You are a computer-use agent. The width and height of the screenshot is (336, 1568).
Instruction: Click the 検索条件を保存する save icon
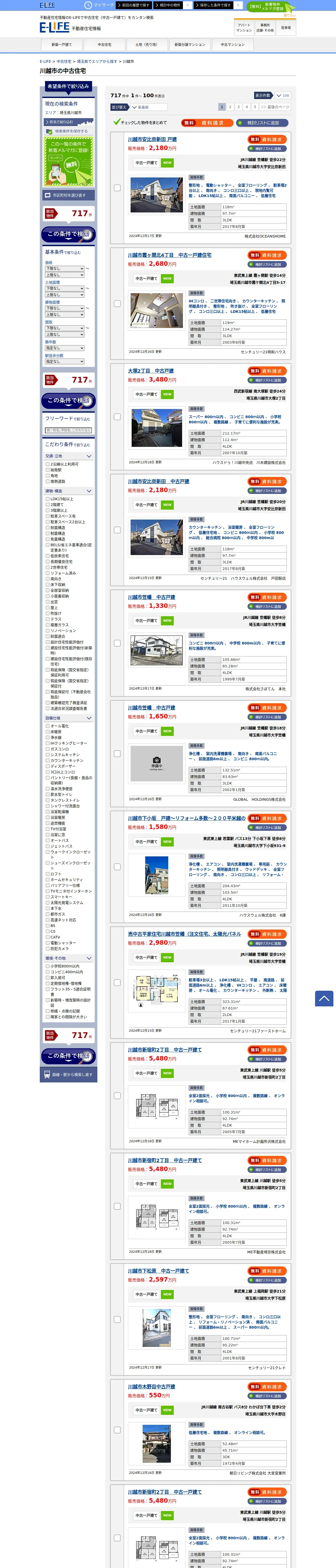tap(68, 131)
